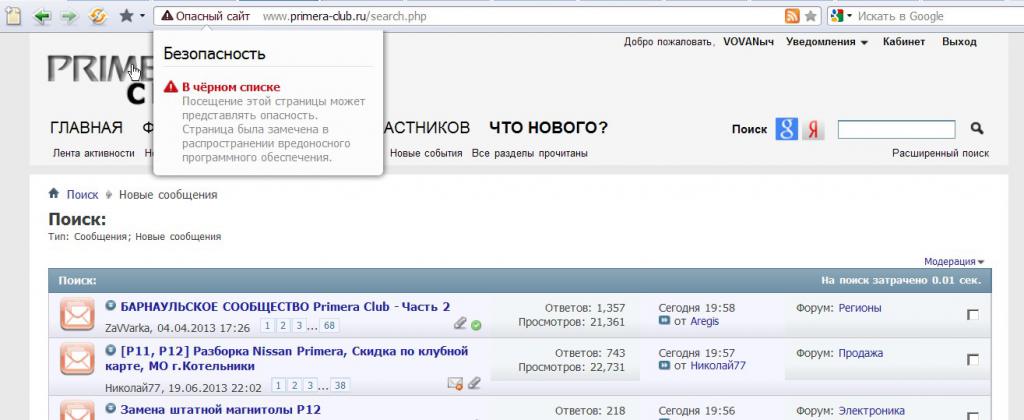Image resolution: width=1024 pixels, height=420 pixels.
Task: Click the 'Ответов: 1,357' replies count
Action: pyautogui.click(x=585, y=308)
